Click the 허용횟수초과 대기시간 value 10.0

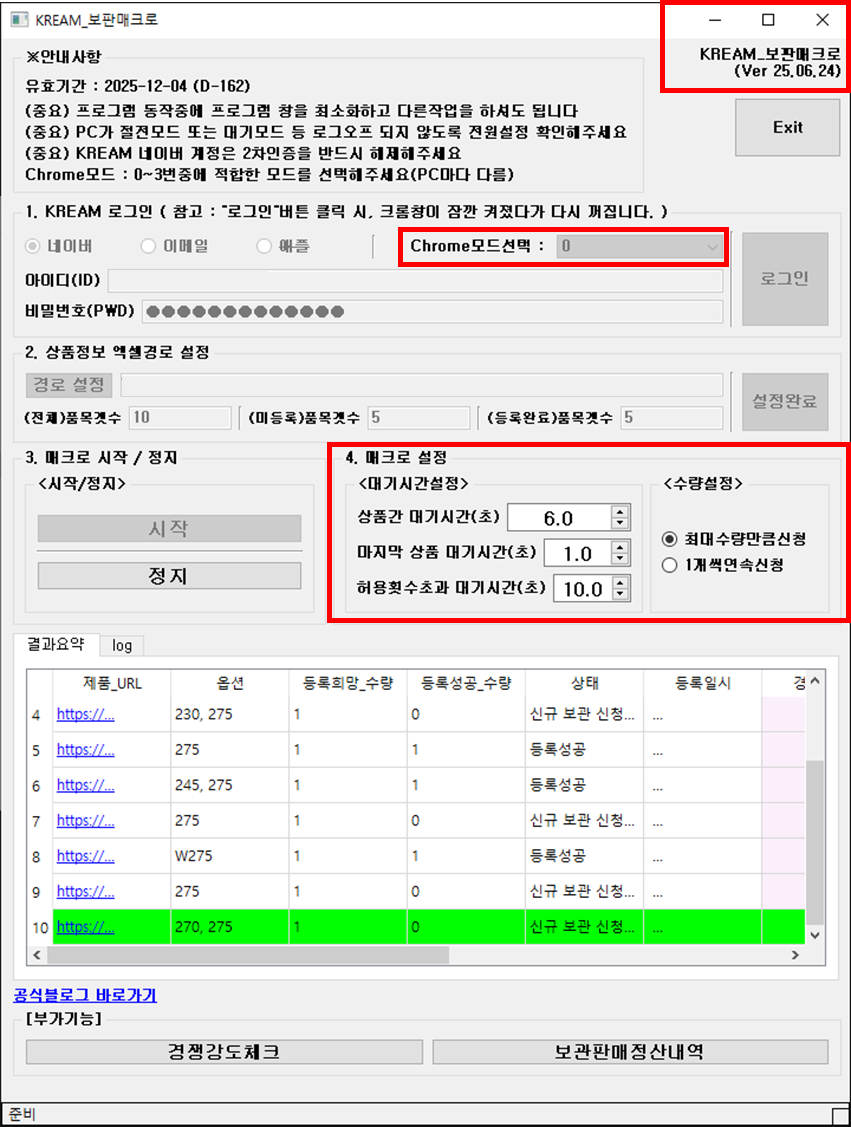click(583, 589)
